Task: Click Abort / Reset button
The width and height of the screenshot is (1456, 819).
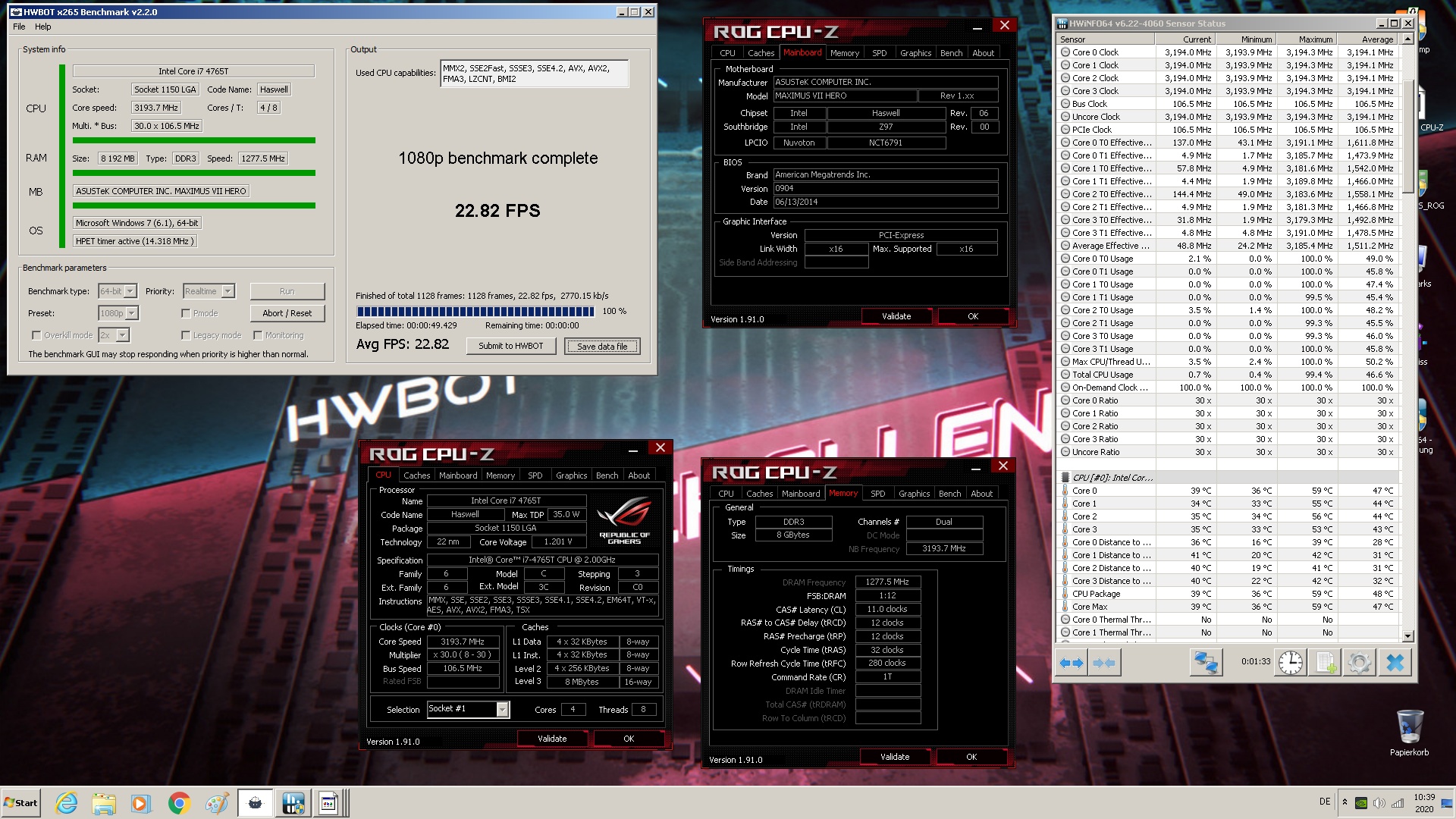Action: pyautogui.click(x=287, y=313)
